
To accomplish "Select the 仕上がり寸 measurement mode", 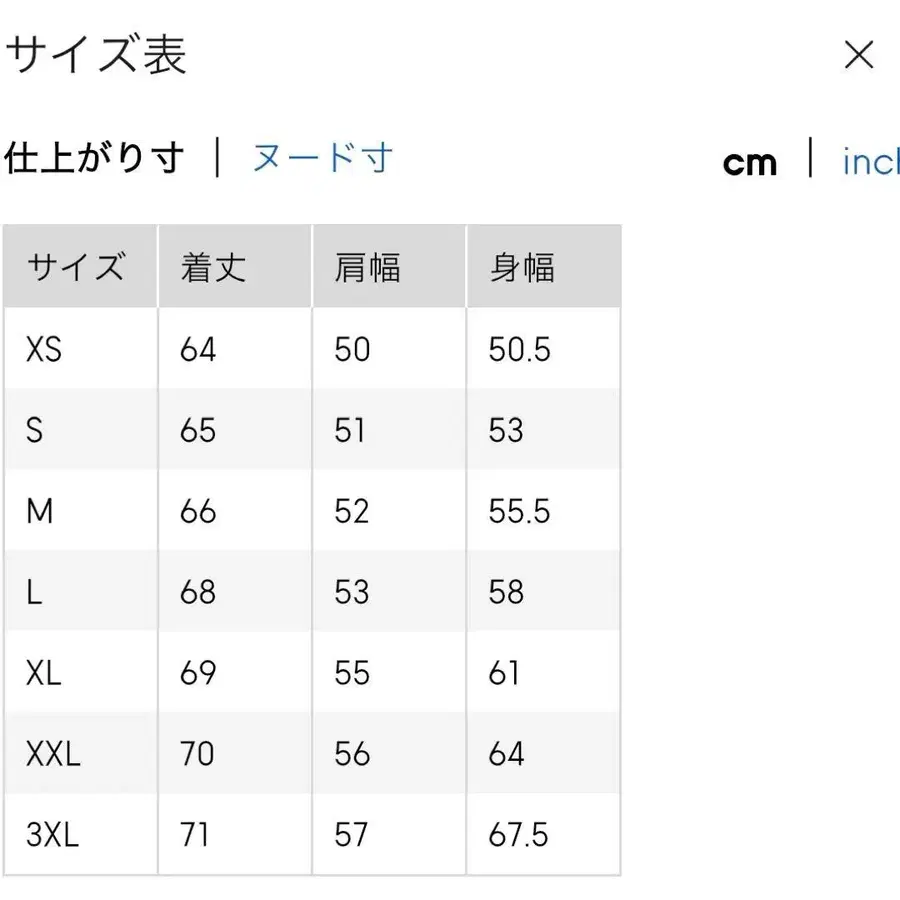I will pyautogui.click(x=95, y=158).
